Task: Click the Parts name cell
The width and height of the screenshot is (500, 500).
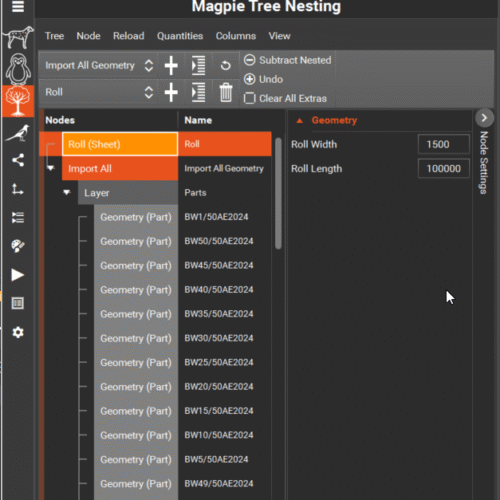Action: [225, 193]
